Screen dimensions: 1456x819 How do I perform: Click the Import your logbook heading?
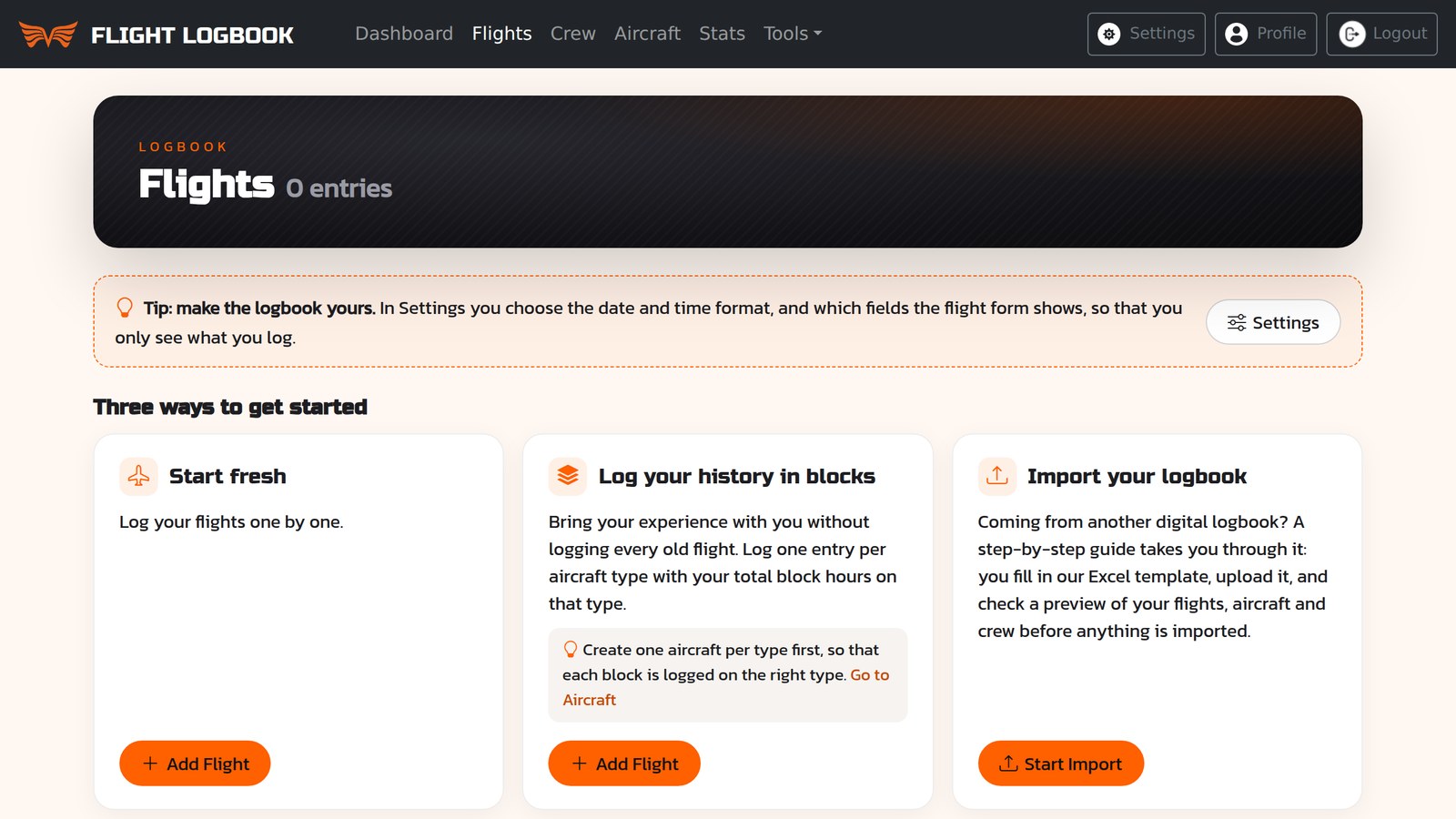tap(1137, 476)
